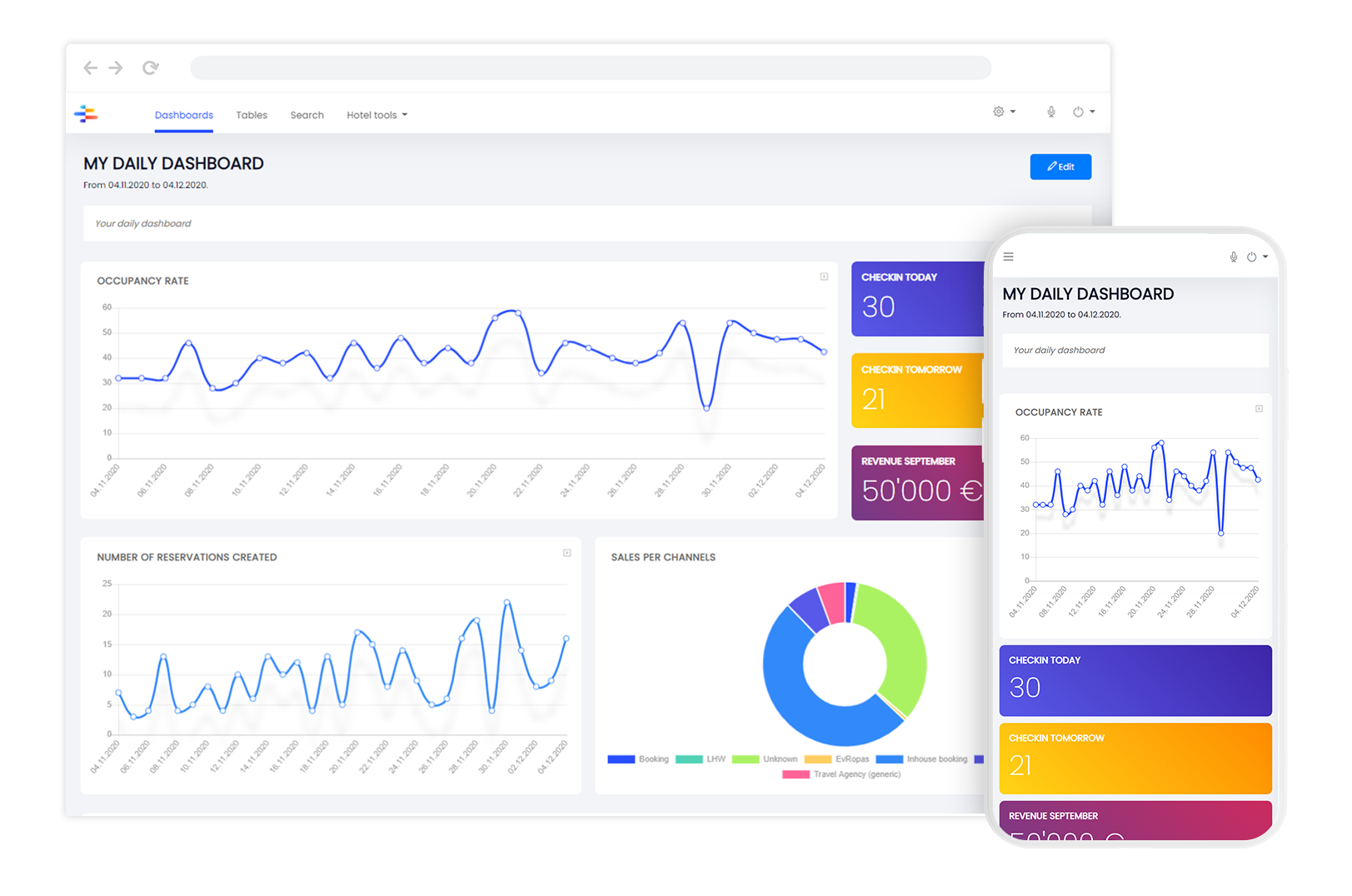1352x896 pixels.
Task: Open the Hotel tools dropdown menu
Action: 377,115
